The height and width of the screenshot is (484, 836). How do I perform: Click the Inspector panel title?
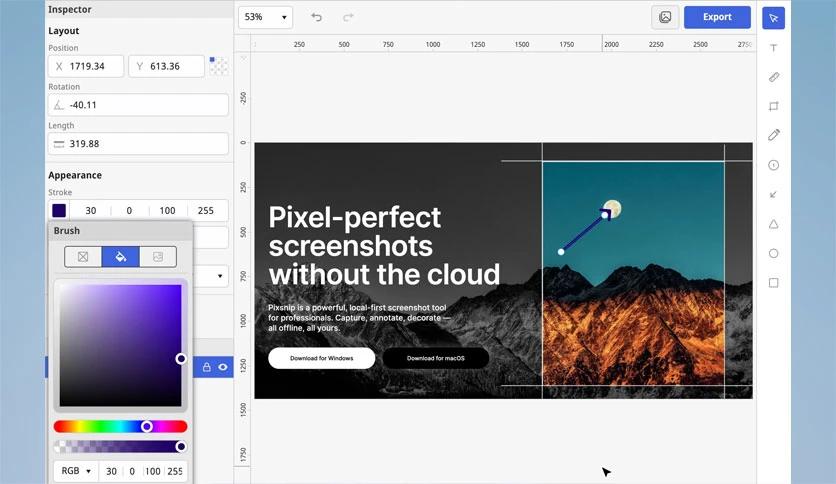69,10
